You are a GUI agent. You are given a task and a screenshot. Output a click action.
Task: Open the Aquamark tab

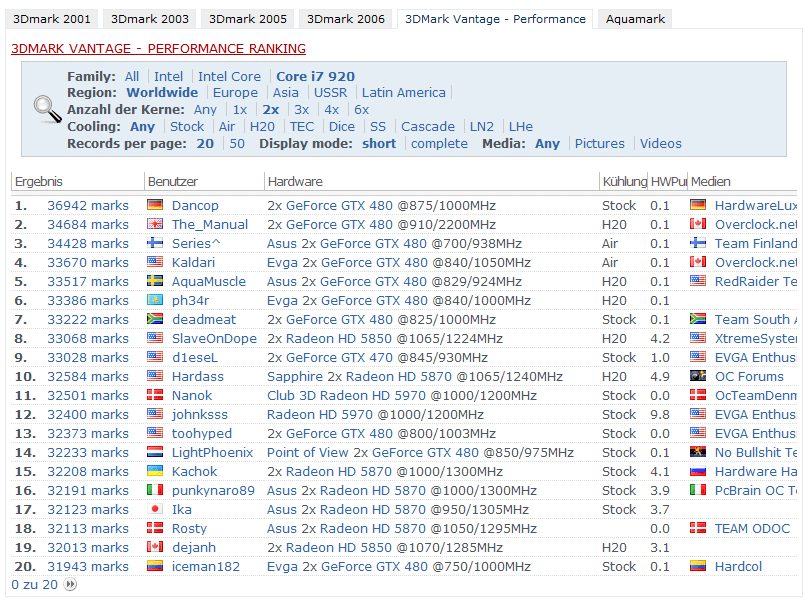pos(635,19)
